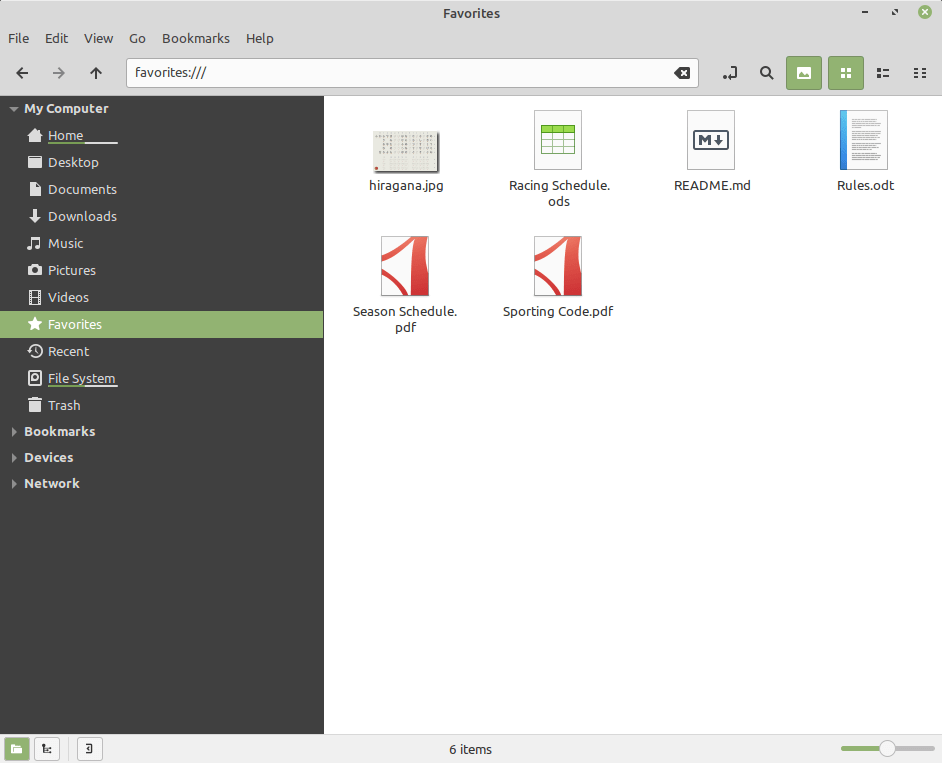Expand the Bookmarks section
This screenshot has height=763, width=942.
point(14,432)
